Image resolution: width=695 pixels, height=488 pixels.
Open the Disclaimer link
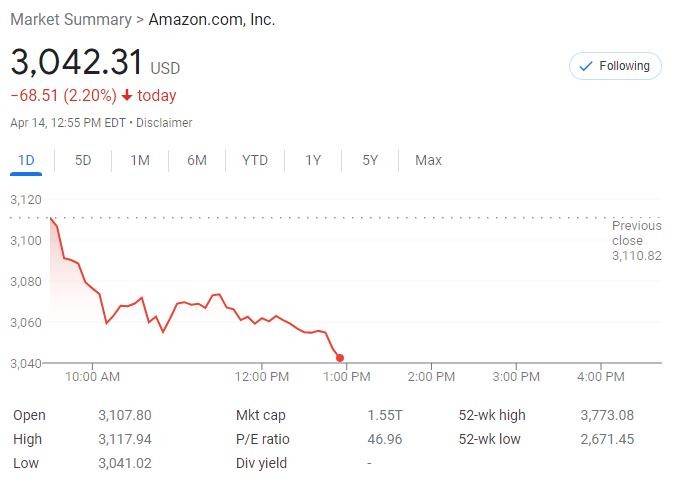(164, 123)
